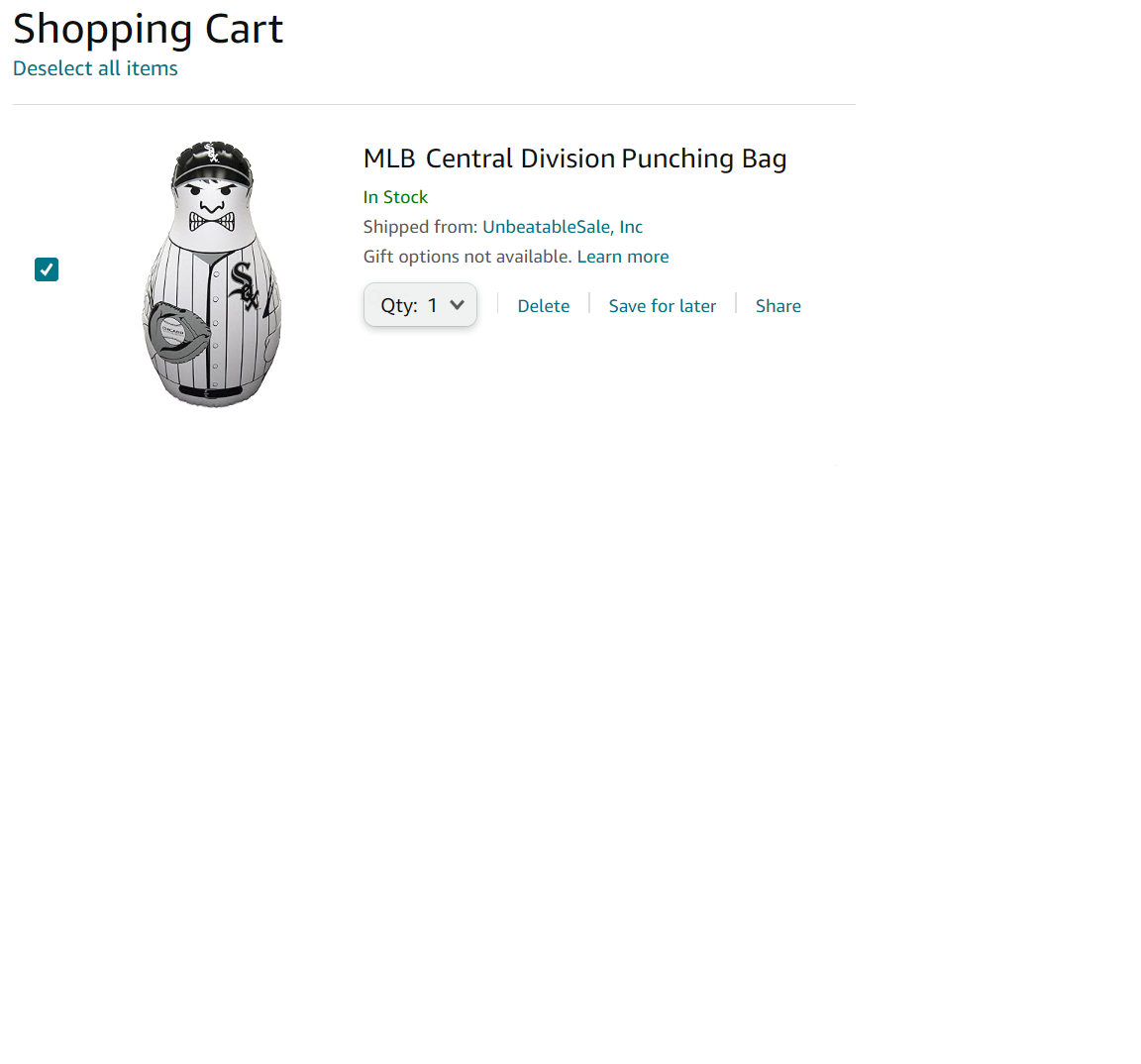The image size is (1141, 1064).
Task: Click the black cap on the punching bag
Action: [x=213, y=162]
